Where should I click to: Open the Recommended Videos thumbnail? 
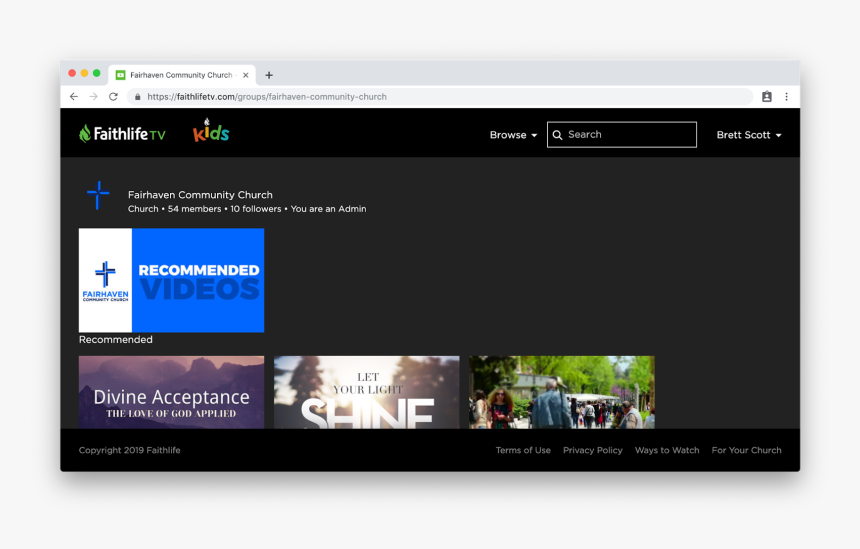point(171,280)
